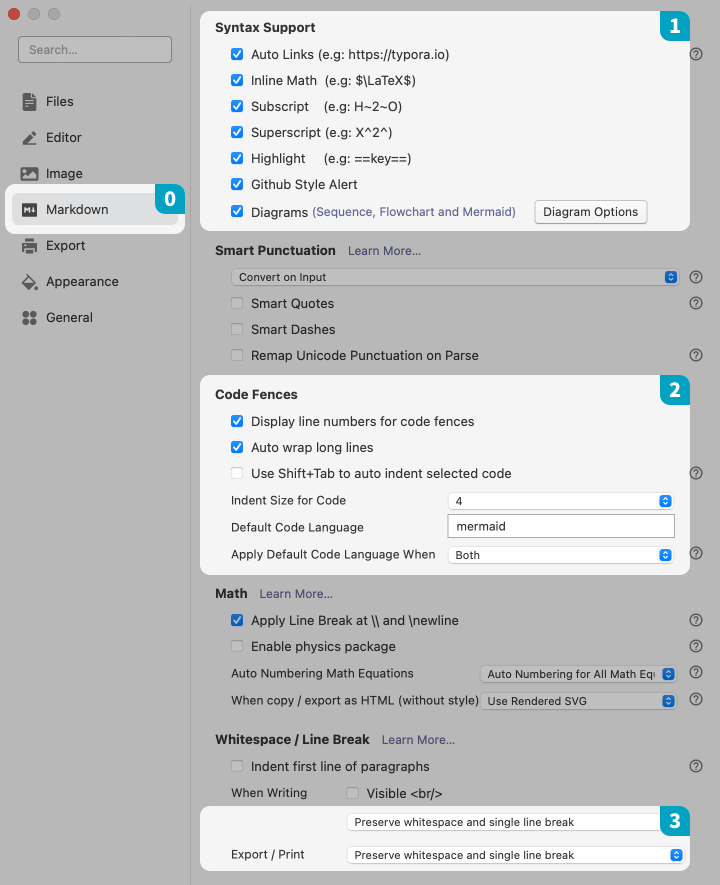Click the Files sidebar document icon
Screen dimensions: 720x885
[x=29, y=102]
